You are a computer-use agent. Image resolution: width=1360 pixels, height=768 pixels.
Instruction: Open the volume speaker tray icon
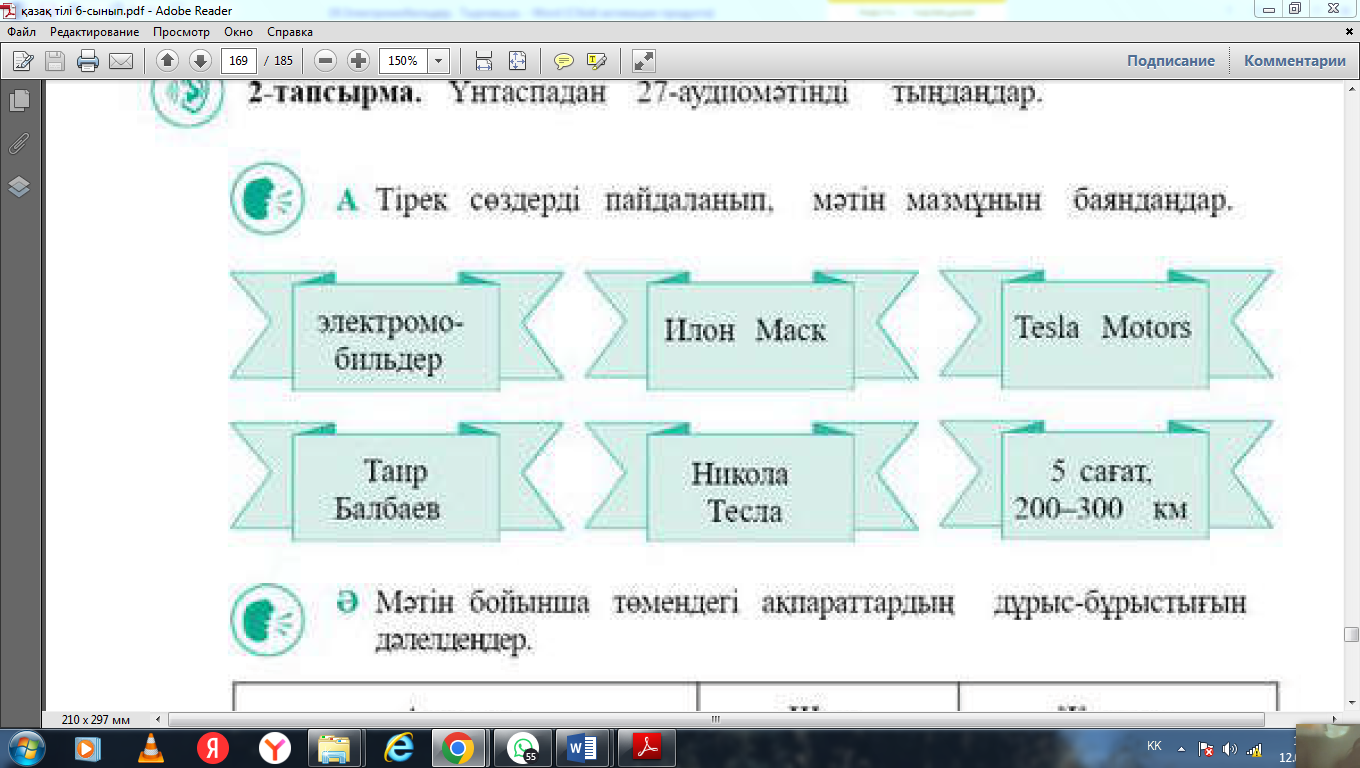[1230, 749]
